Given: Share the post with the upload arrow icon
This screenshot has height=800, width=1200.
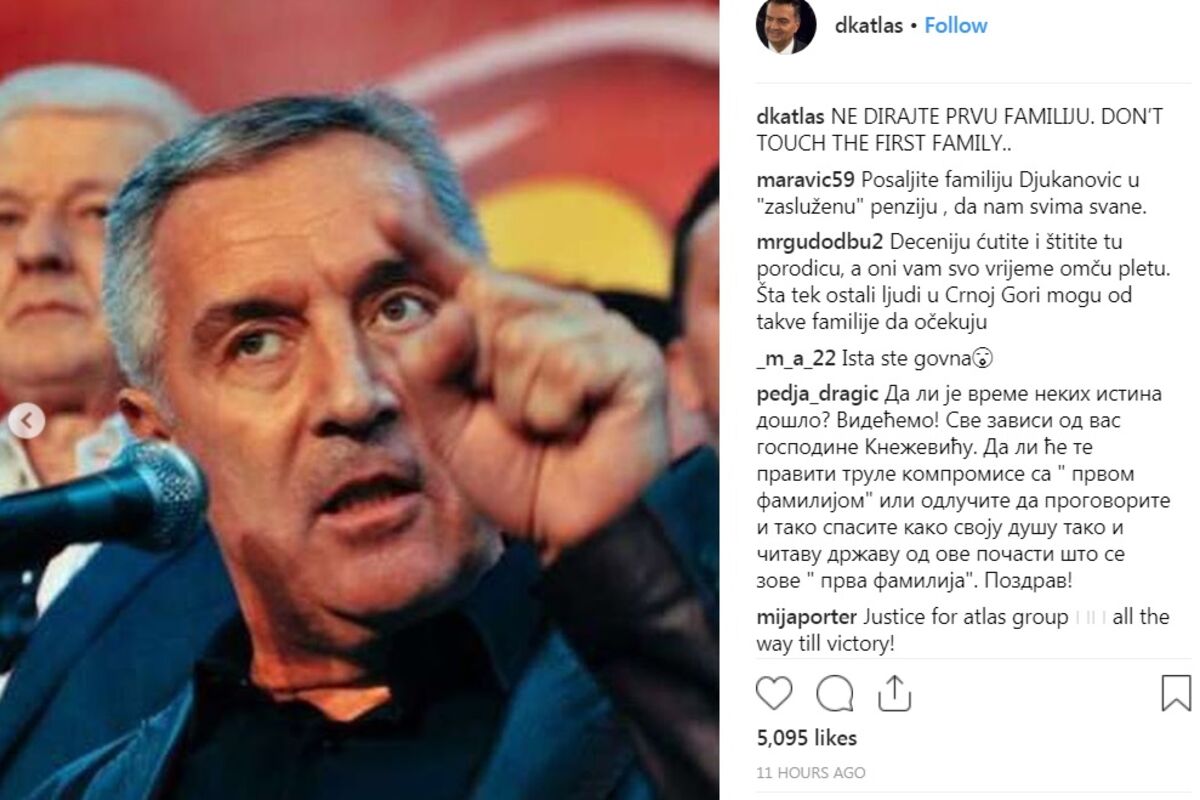Looking at the screenshot, I should [x=894, y=692].
